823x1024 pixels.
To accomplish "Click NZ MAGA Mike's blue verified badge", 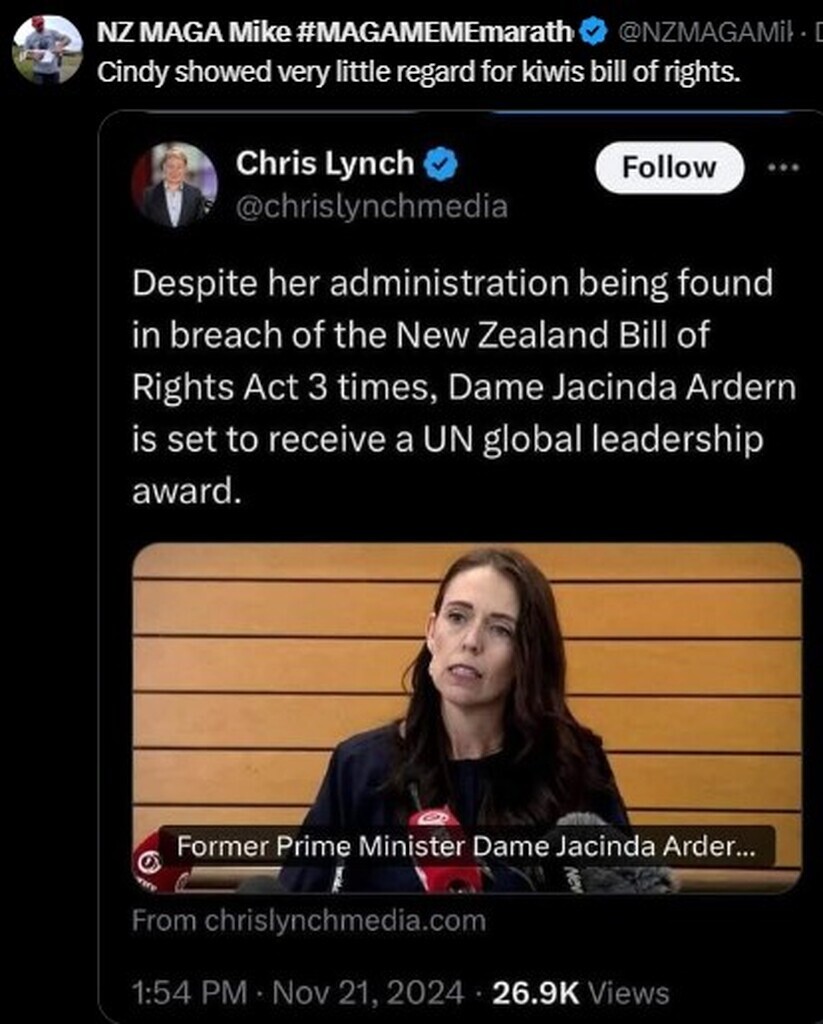I will point(593,31).
